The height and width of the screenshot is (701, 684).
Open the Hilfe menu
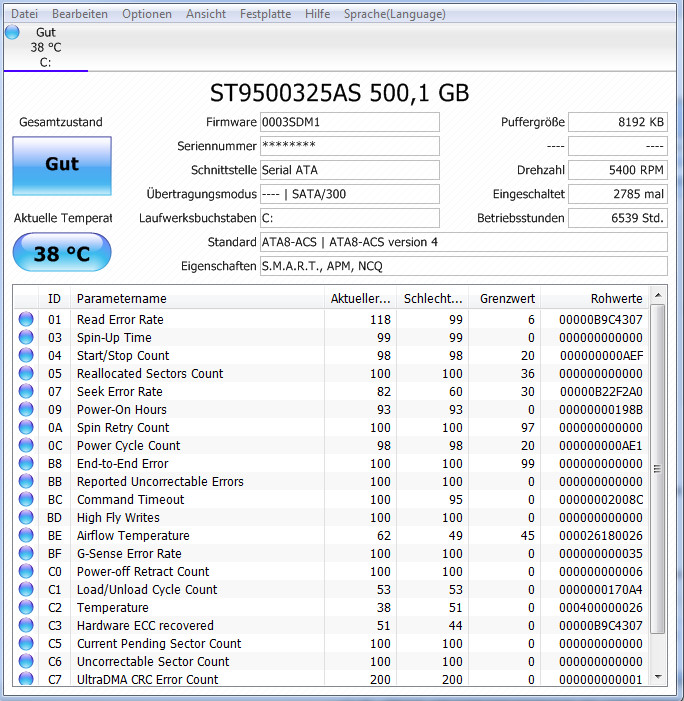[317, 14]
